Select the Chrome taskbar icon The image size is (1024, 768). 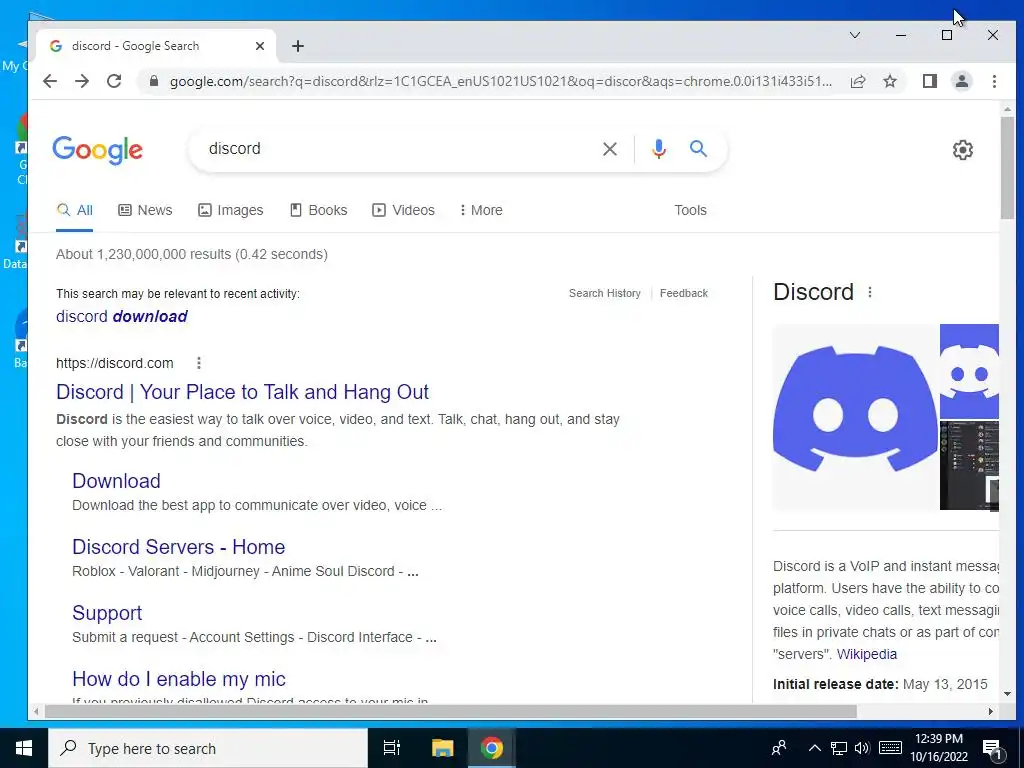pos(492,748)
